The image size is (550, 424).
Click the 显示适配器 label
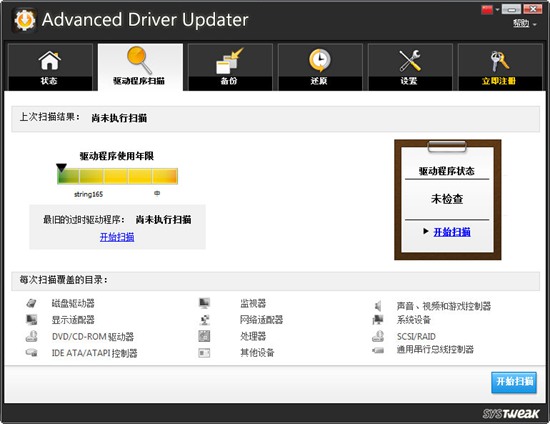(x=73, y=319)
